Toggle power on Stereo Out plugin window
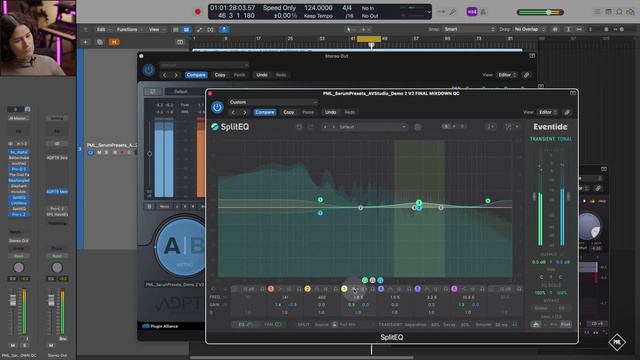 pos(149,70)
